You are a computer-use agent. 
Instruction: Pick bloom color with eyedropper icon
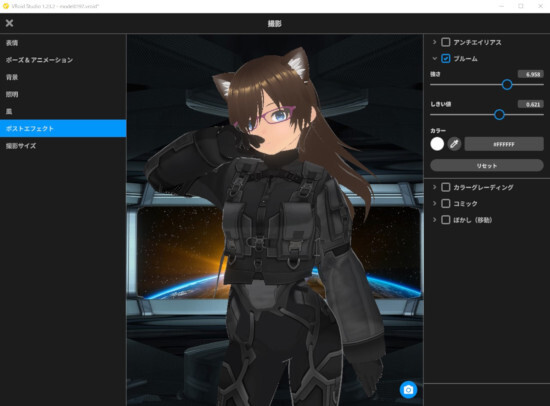[x=454, y=144]
